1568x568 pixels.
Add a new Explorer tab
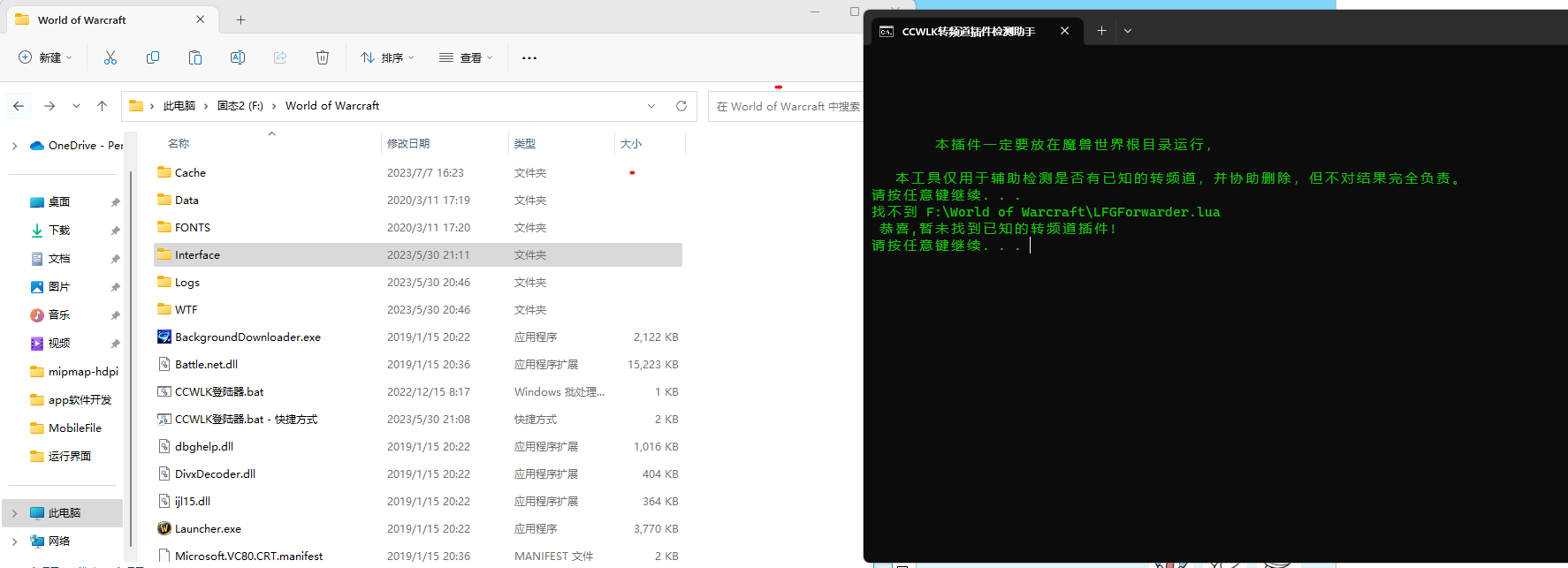point(241,19)
